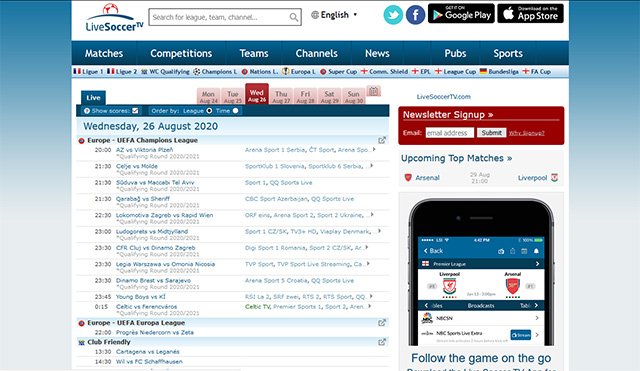Select the Thu Aug 27 date tab
Viewport: 640px width, 371px height.
click(281, 97)
